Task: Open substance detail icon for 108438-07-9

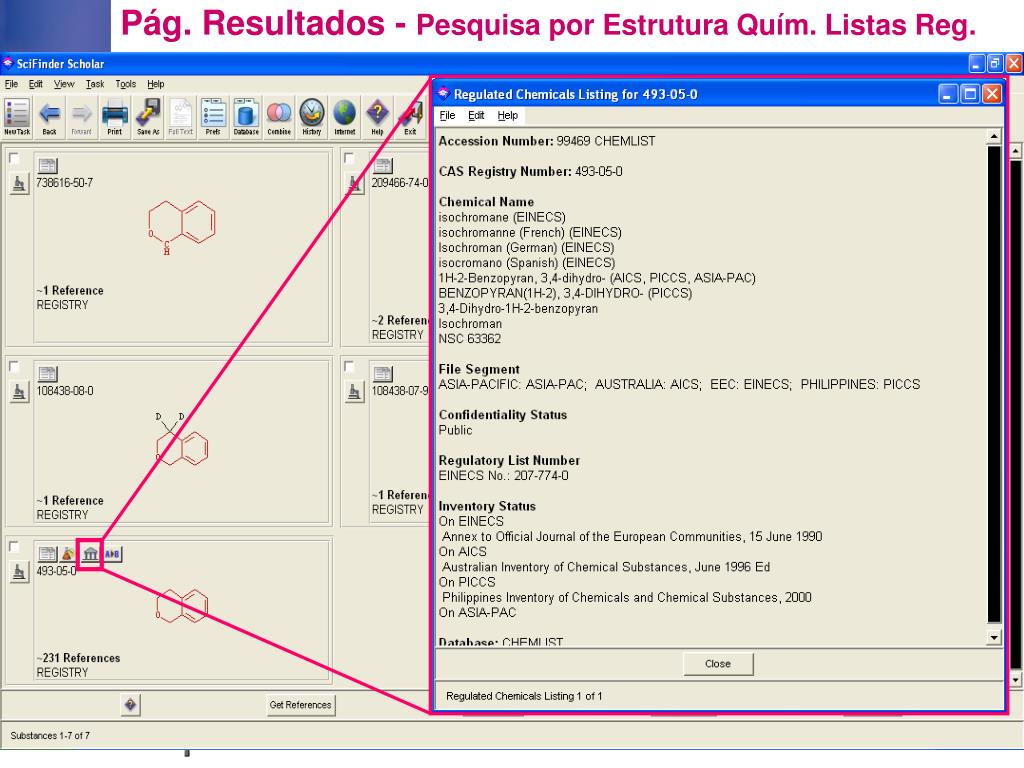Action: 383,374
